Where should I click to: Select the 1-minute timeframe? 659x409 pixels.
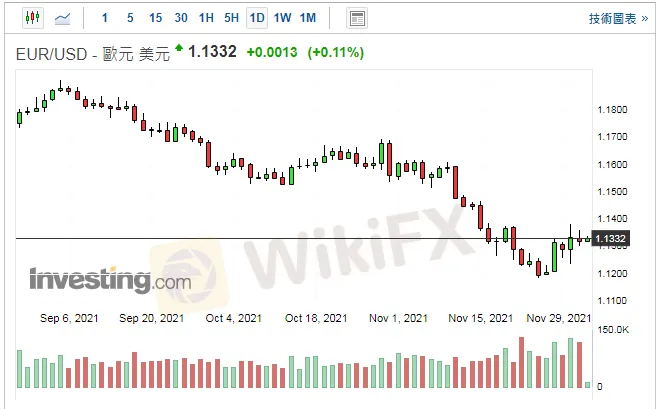click(105, 18)
